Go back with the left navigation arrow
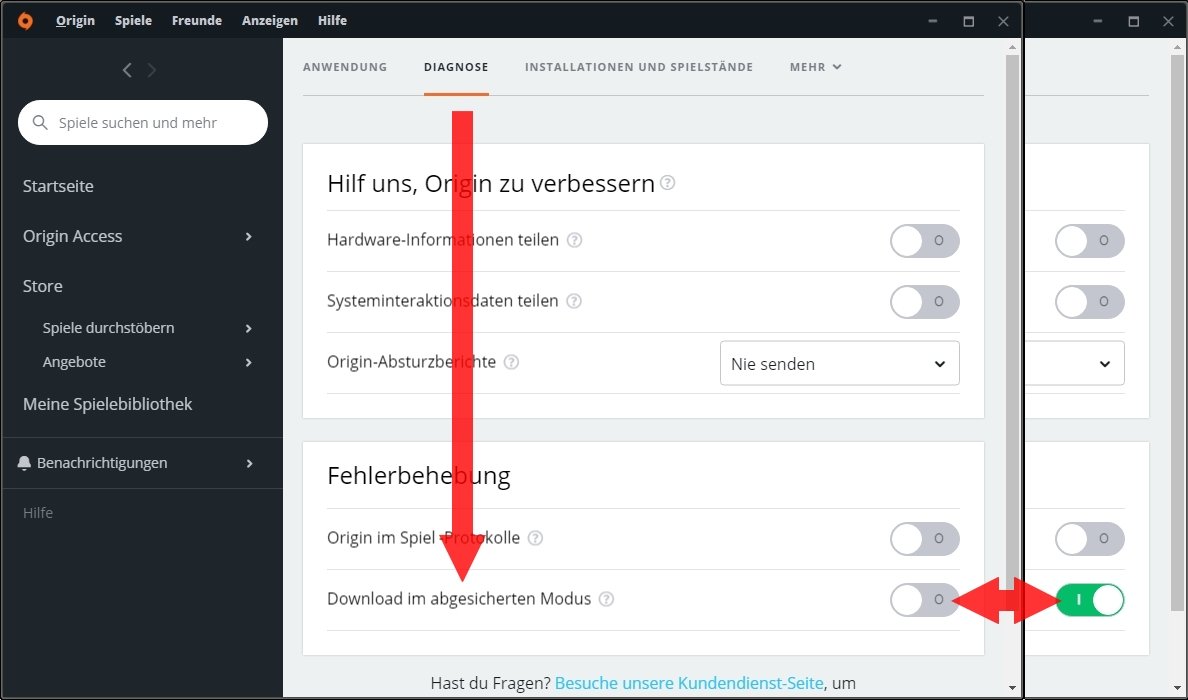Screen dimensions: 1188x700 pos(127,70)
